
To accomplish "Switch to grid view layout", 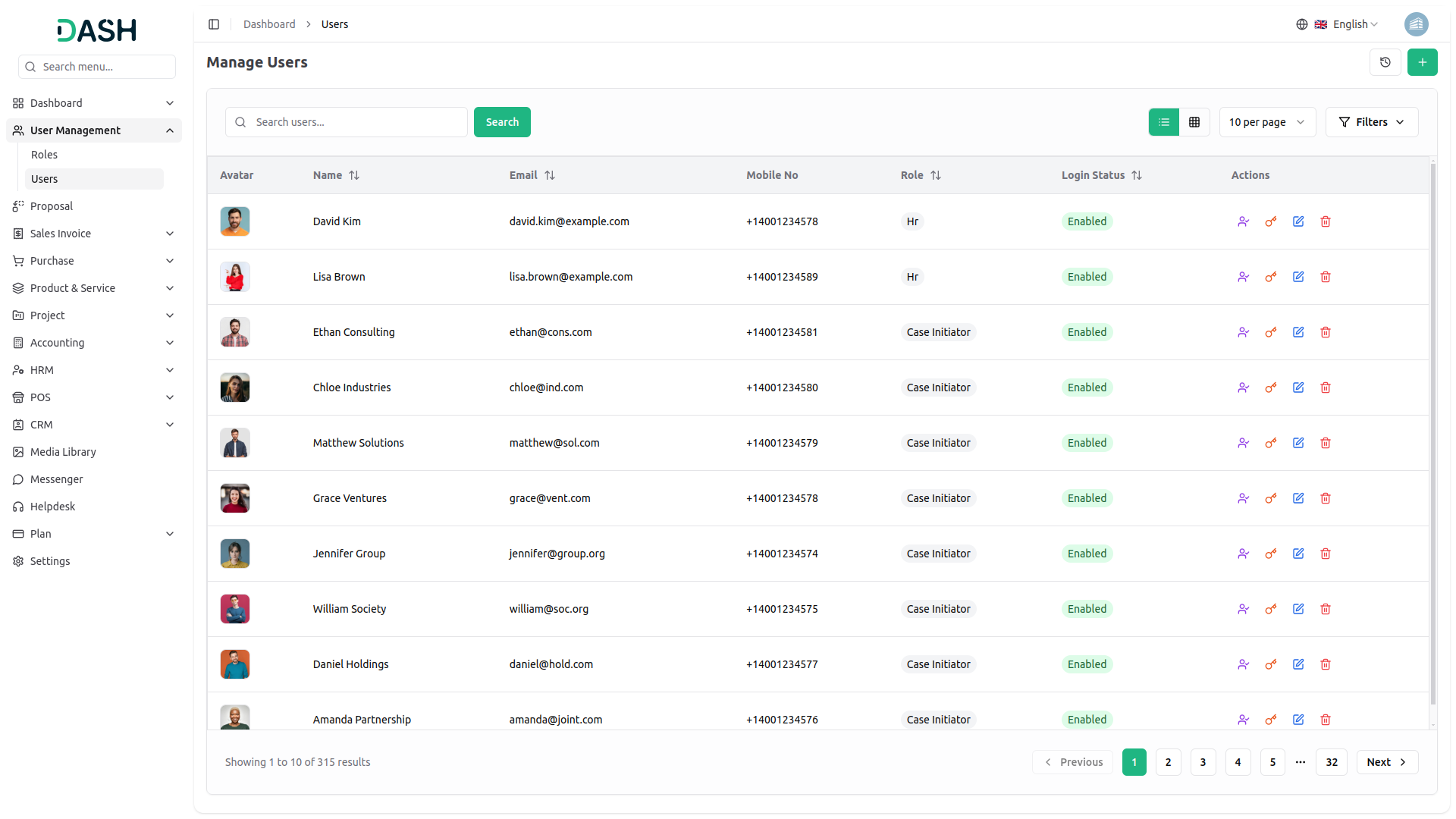I will [x=1194, y=122].
